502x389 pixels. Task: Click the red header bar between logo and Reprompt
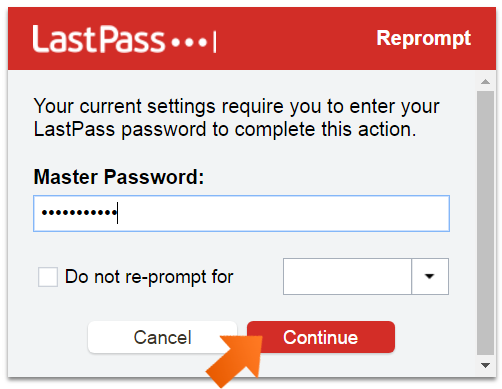coord(296,39)
